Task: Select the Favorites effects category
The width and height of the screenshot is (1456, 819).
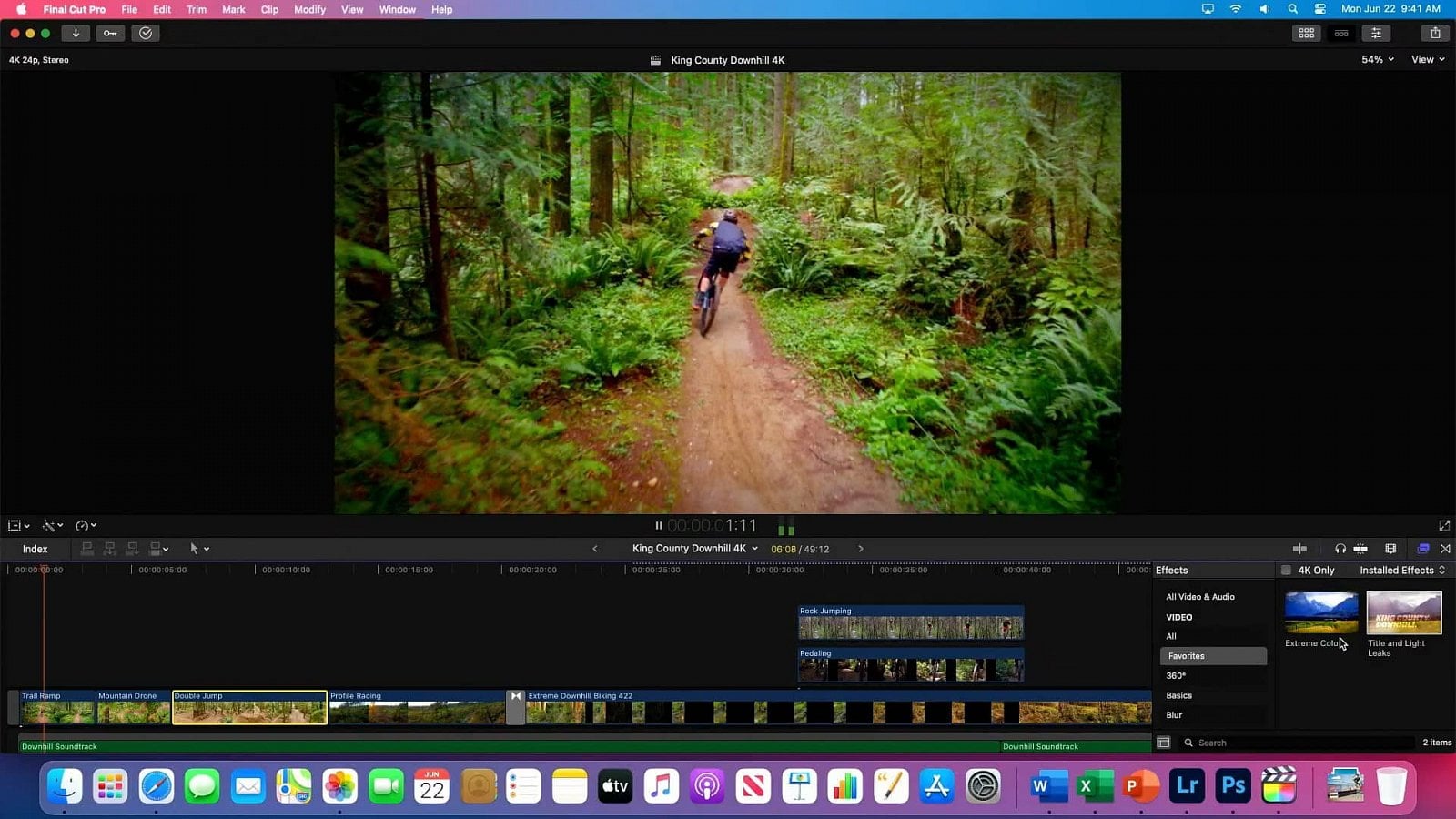Action: pos(1213,656)
